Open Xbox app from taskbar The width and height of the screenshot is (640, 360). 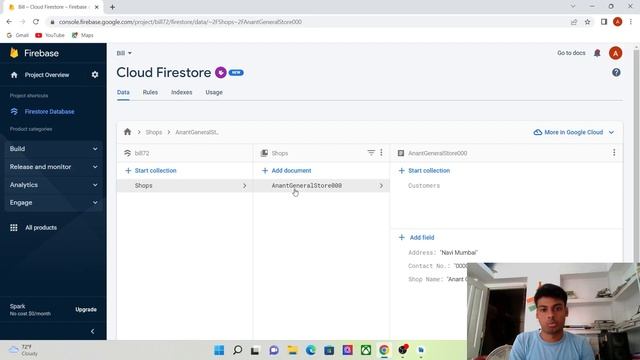(366, 350)
